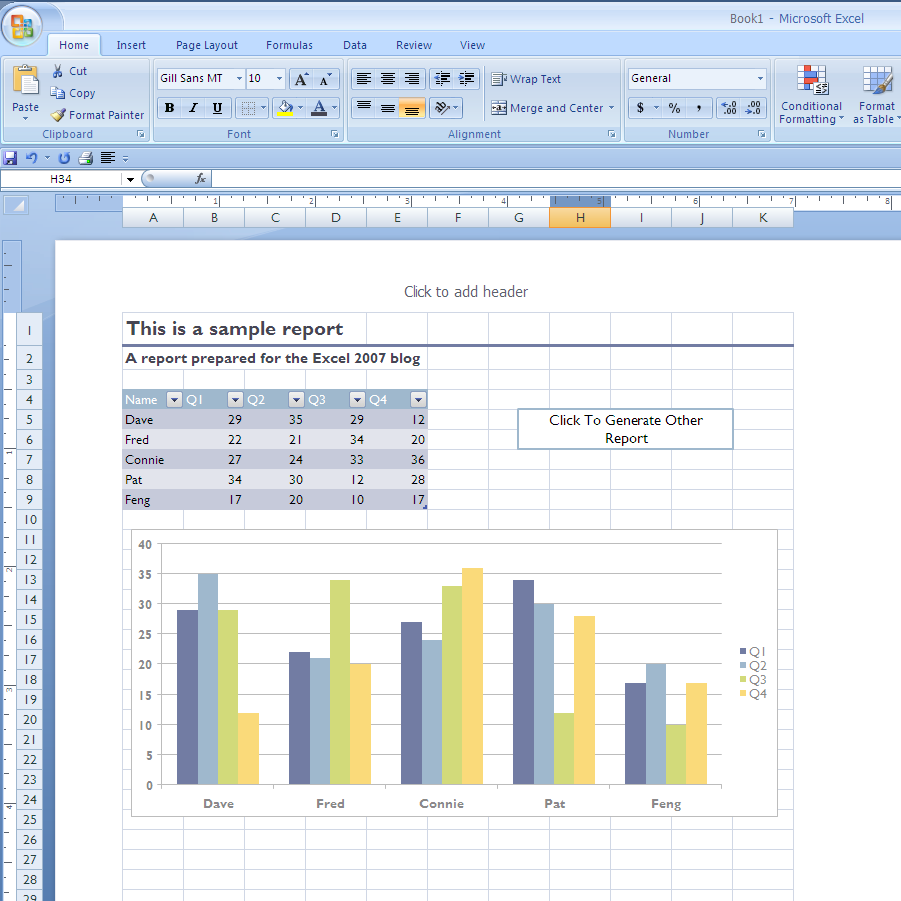Viewport: 901px width, 901px height.
Task: Save the workbook from Quick Access toolbar
Action: coord(10,158)
